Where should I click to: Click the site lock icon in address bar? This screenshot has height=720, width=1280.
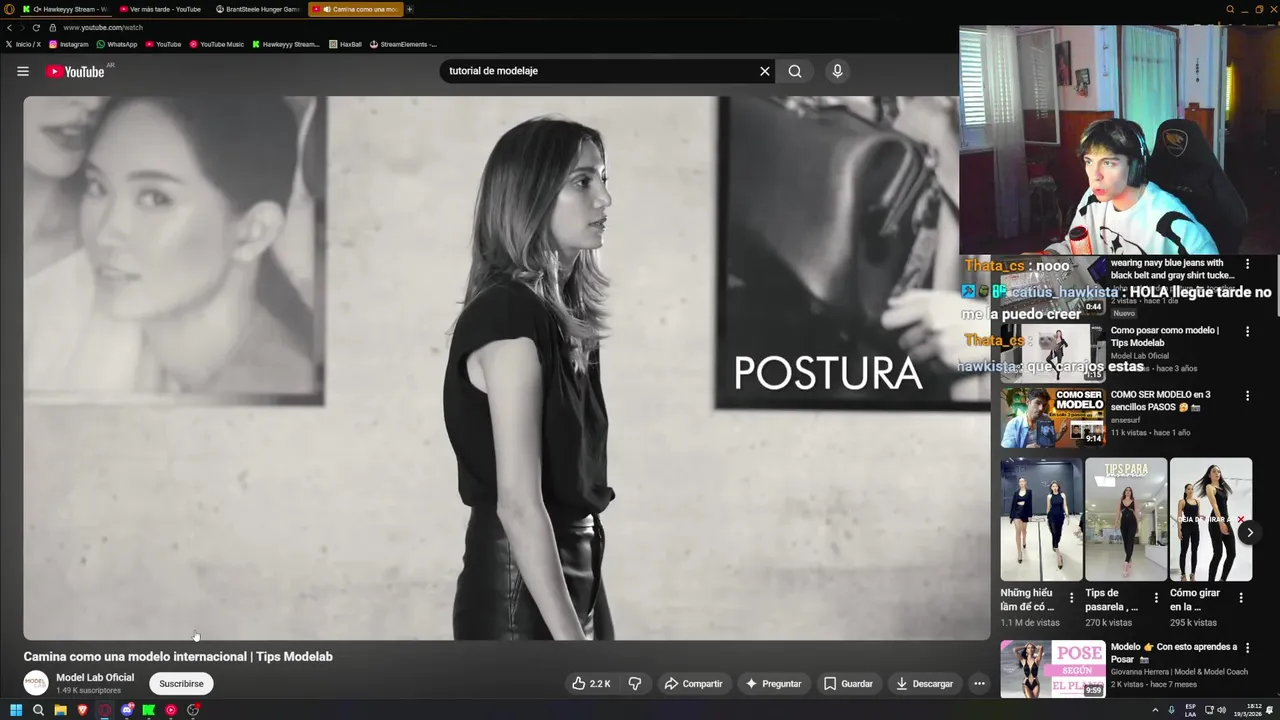pos(53,28)
